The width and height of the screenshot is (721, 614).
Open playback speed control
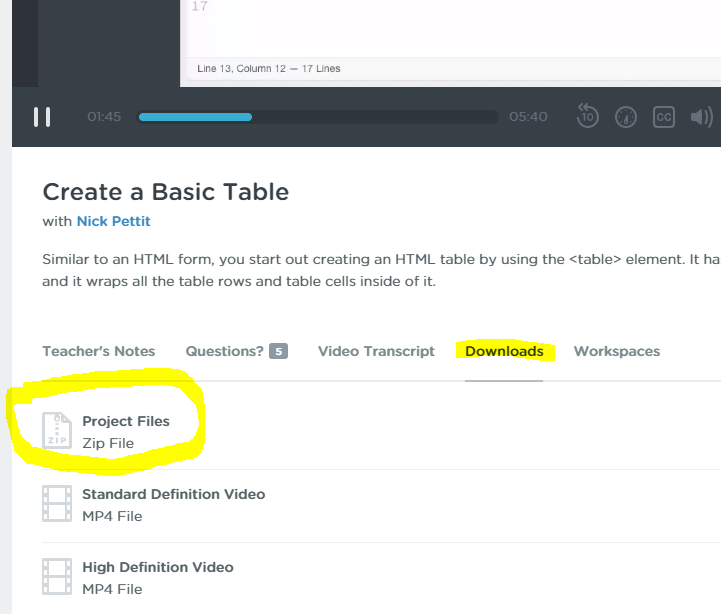pos(626,117)
